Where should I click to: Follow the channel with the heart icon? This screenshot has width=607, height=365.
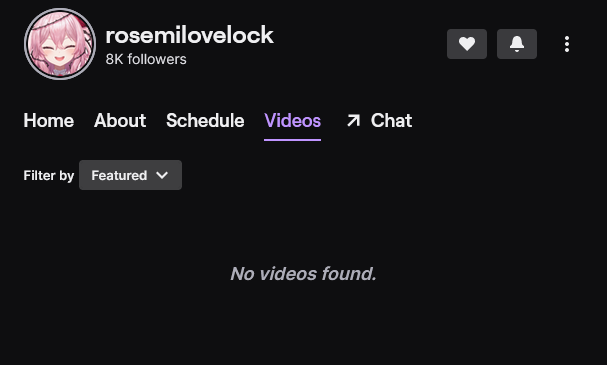[x=467, y=44]
